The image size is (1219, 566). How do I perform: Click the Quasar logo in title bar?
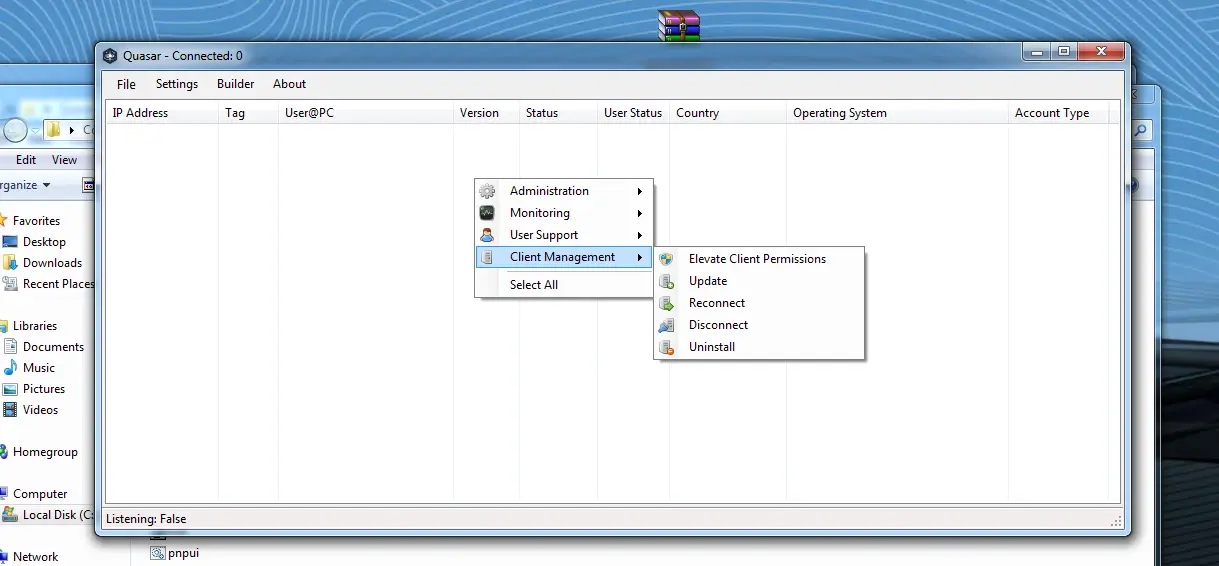tap(110, 56)
